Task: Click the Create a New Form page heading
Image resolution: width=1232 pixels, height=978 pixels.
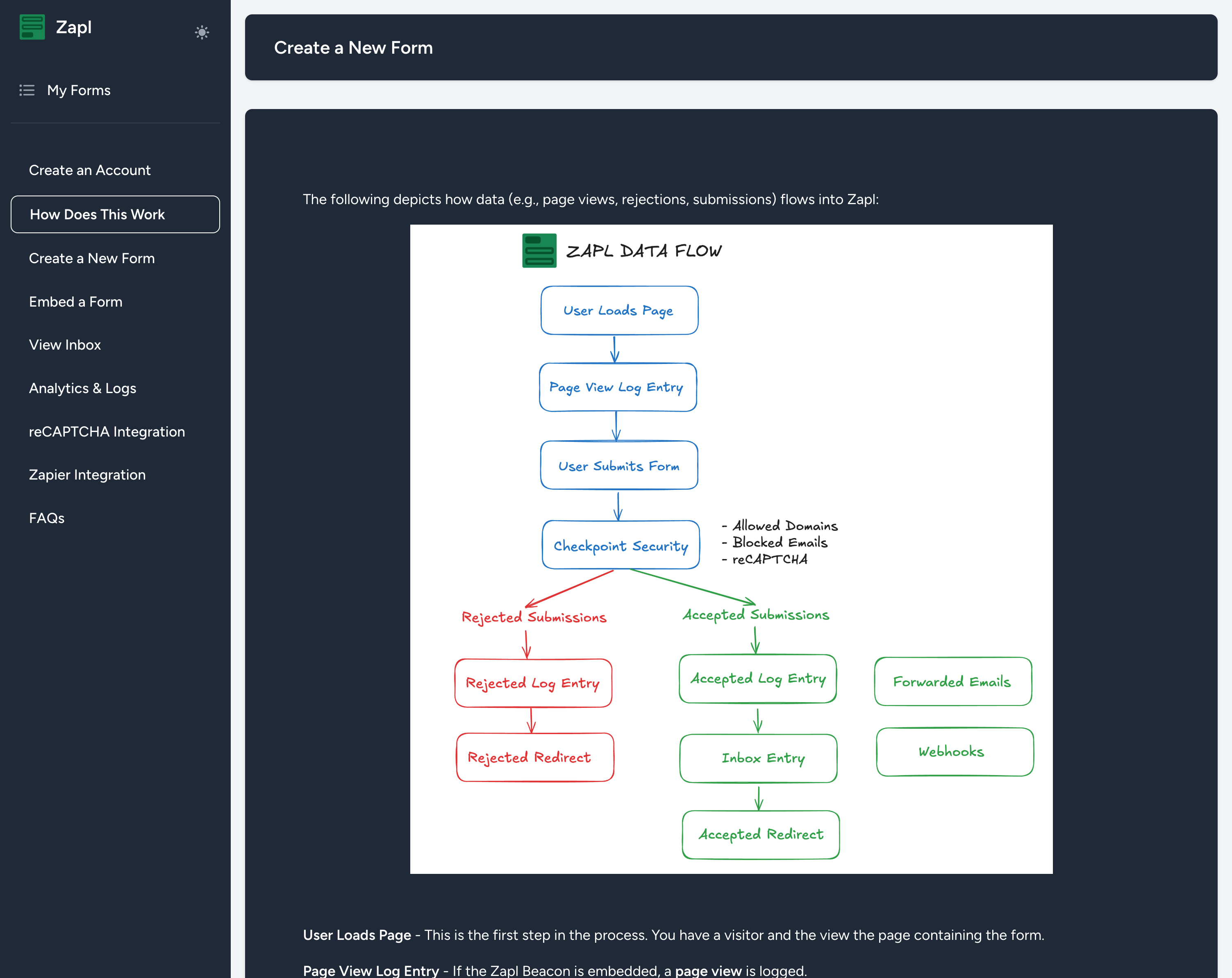Action: tap(353, 48)
